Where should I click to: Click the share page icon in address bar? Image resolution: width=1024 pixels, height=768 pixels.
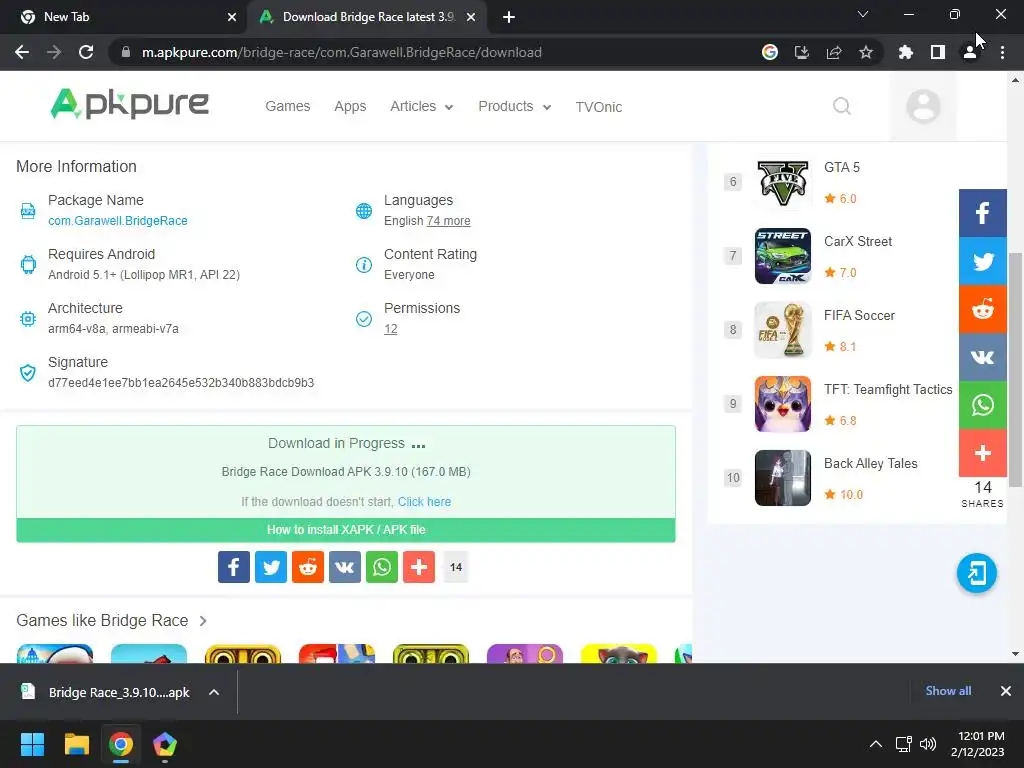click(x=834, y=52)
